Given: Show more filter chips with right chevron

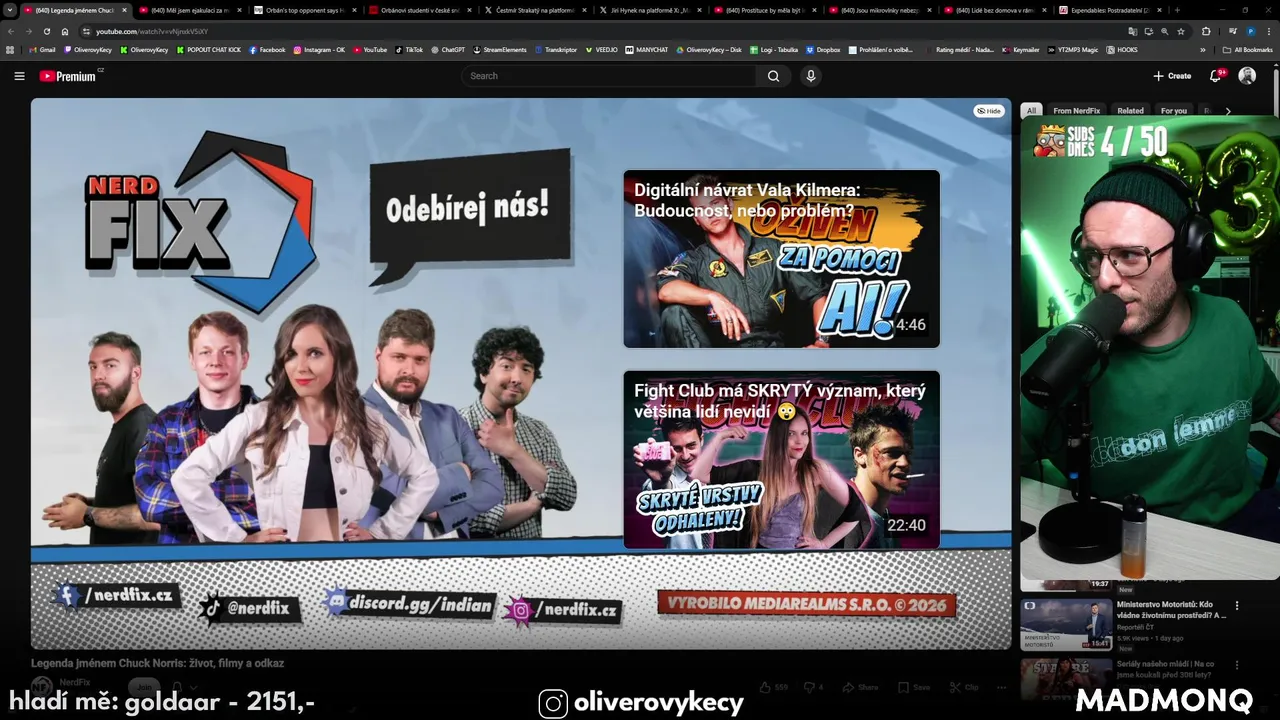Looking at the screenshot, I should click(x=1228, y=111).
